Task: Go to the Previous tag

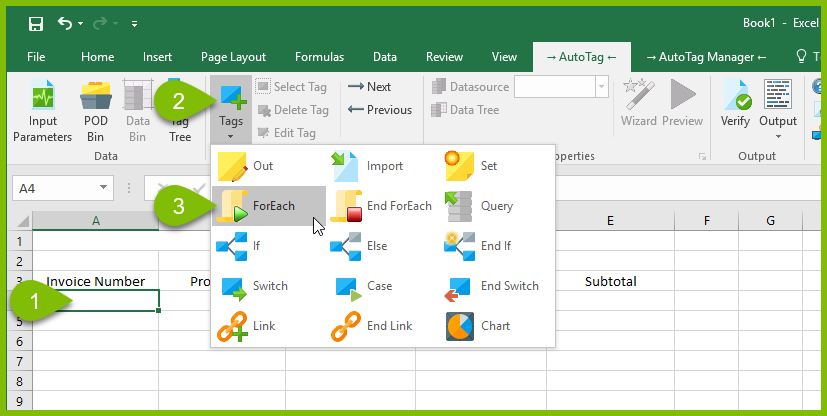Action: coord(380,110)
